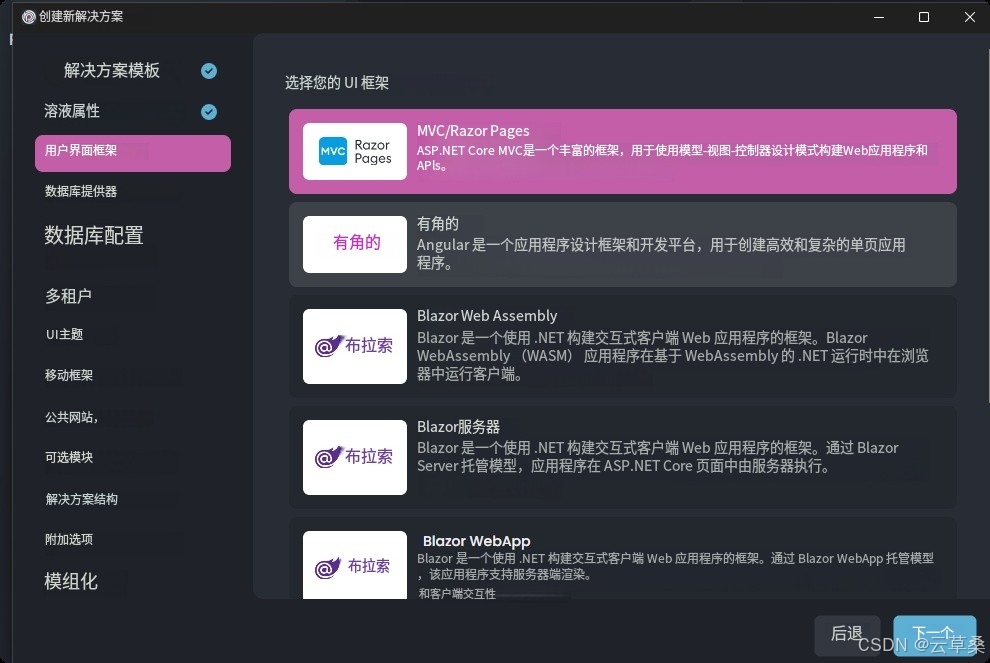Click the Angular description text

661,253
